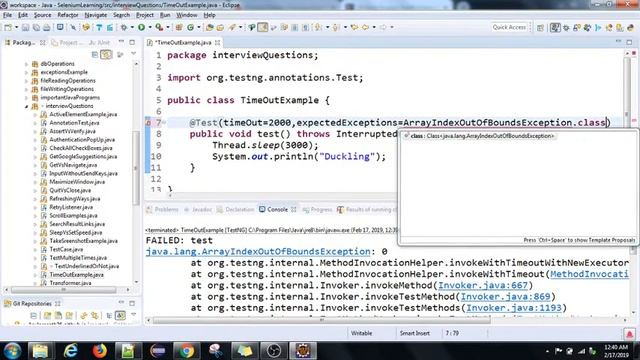This screenshot has width=640, height=360.
Task: Switch to the Progress tab
Action: click(x=318, y=209)
